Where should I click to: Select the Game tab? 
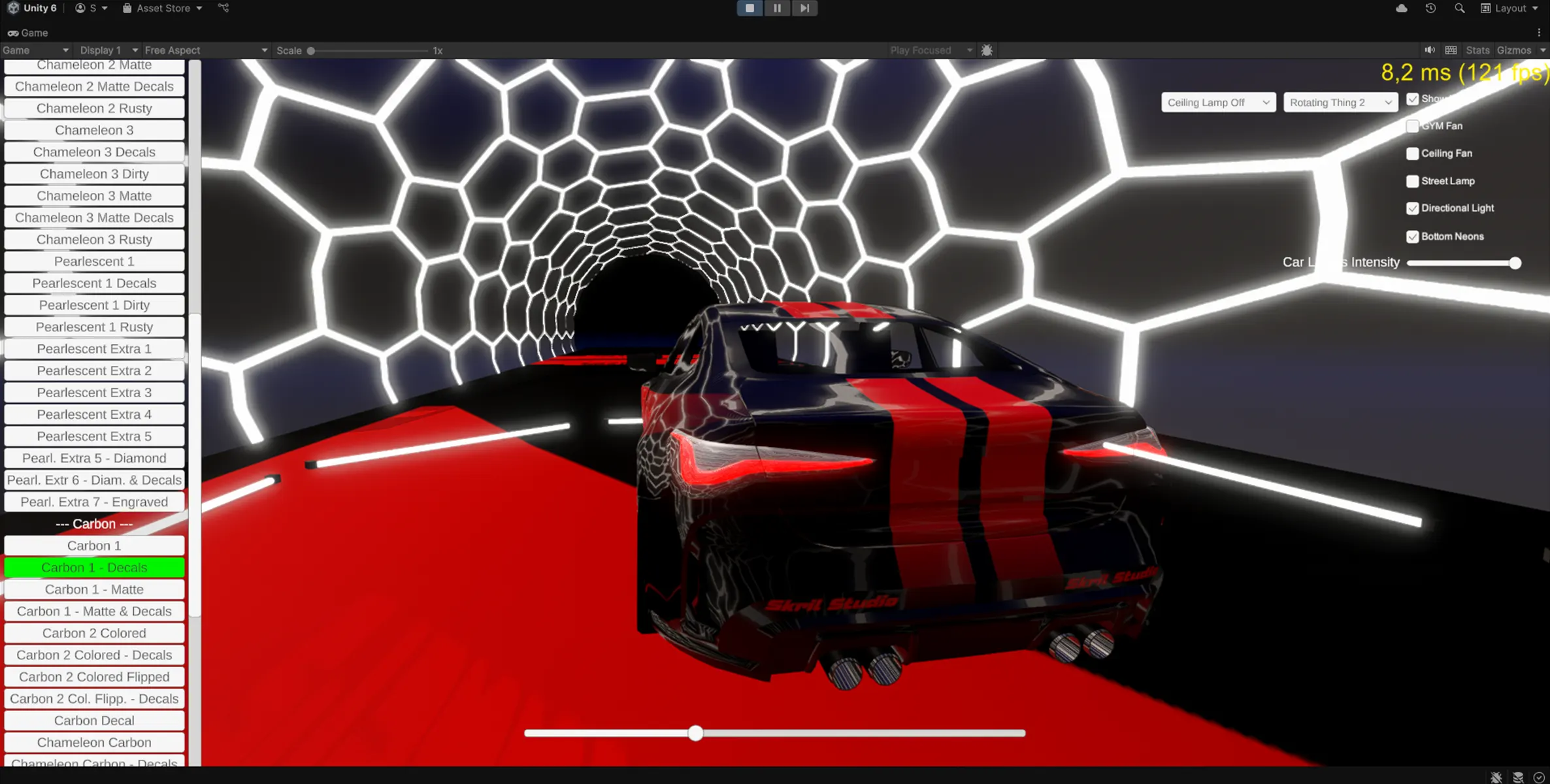coord(28,33)
